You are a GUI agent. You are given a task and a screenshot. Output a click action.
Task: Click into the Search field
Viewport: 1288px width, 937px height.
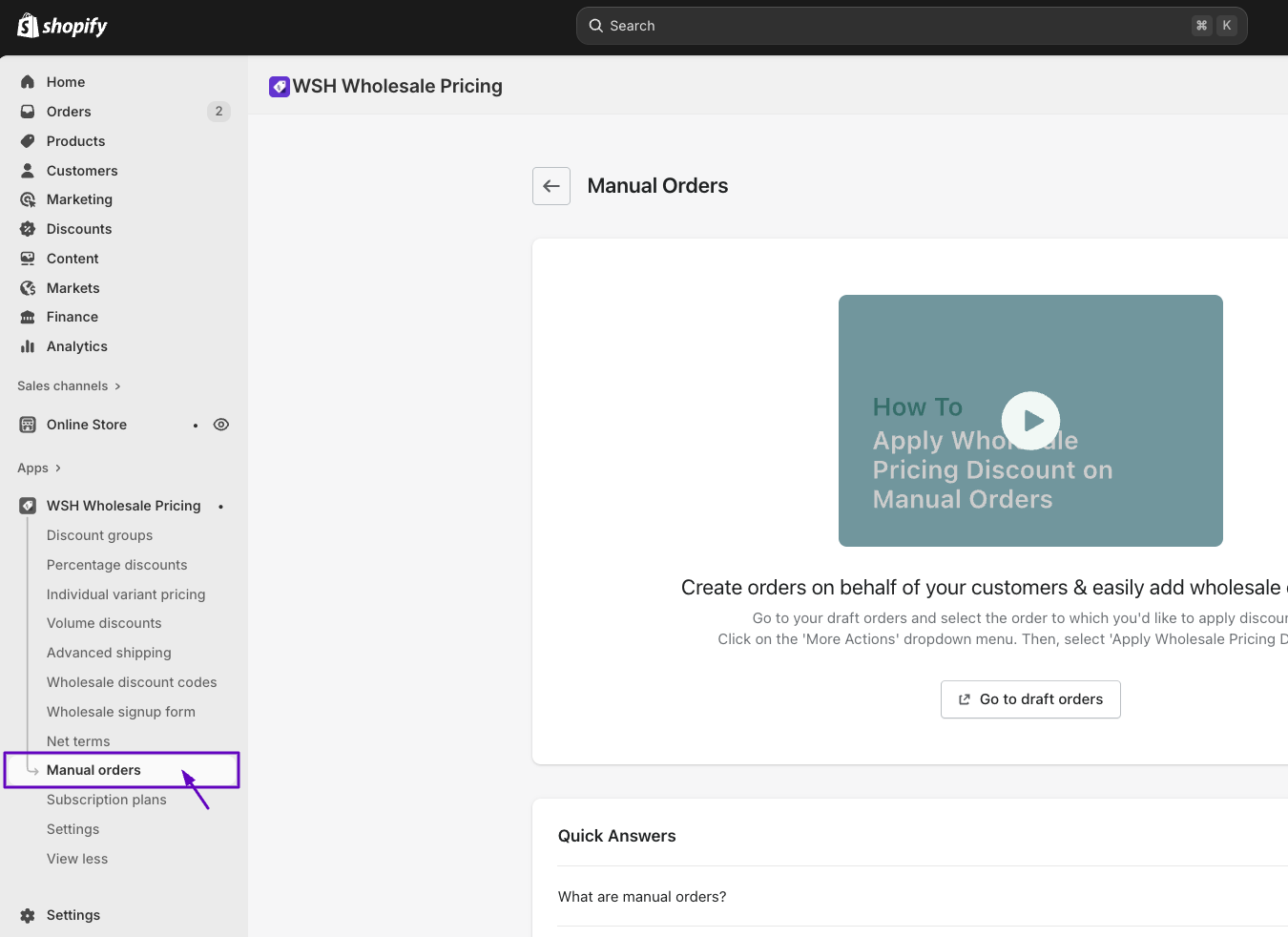coord(897,26)
